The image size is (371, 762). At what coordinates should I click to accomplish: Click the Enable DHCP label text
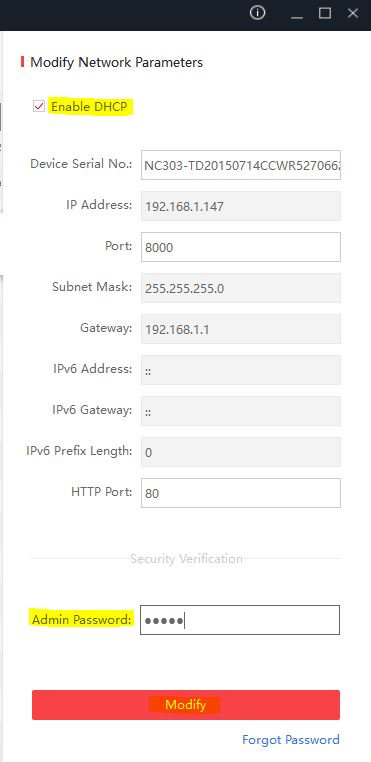click(x=90, y=106)
